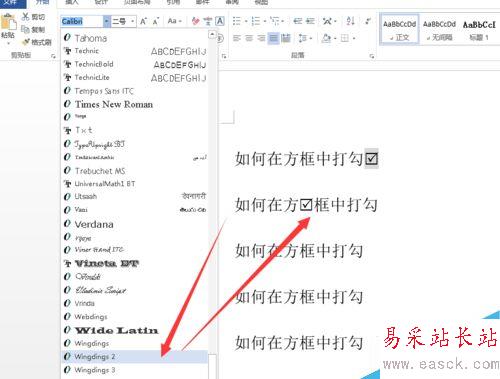The width and height of the screenshot is (500, 379).
Task: Open the Change Case Aa dropdown
Action: (x=174, y=21)
